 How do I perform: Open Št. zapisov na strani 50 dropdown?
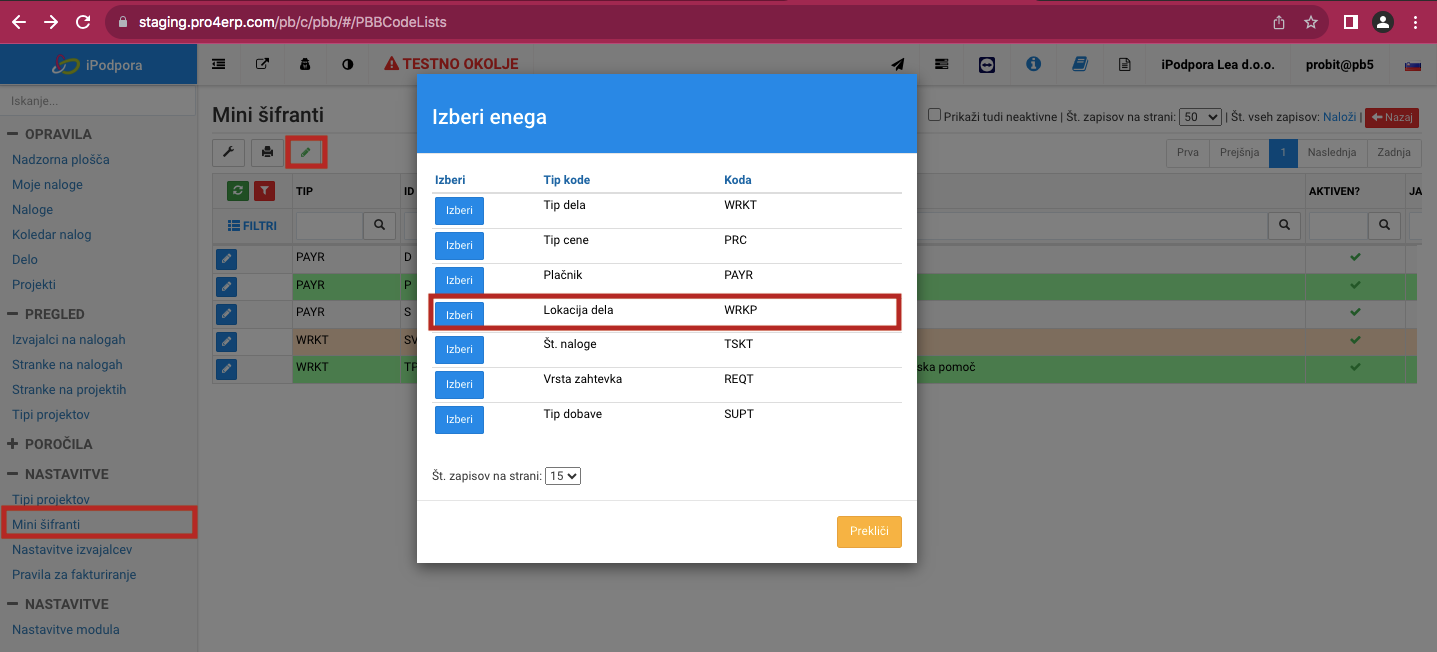tap(1200, 117)
